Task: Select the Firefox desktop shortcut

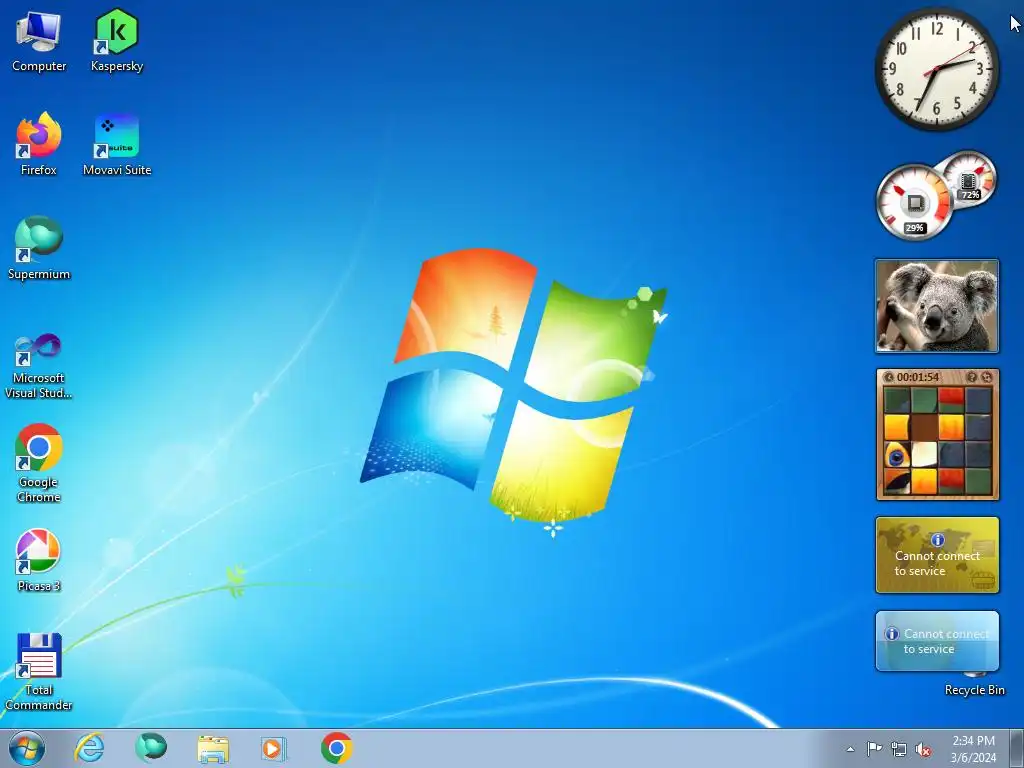Action: pyautogui.click(x=39, y=144)
